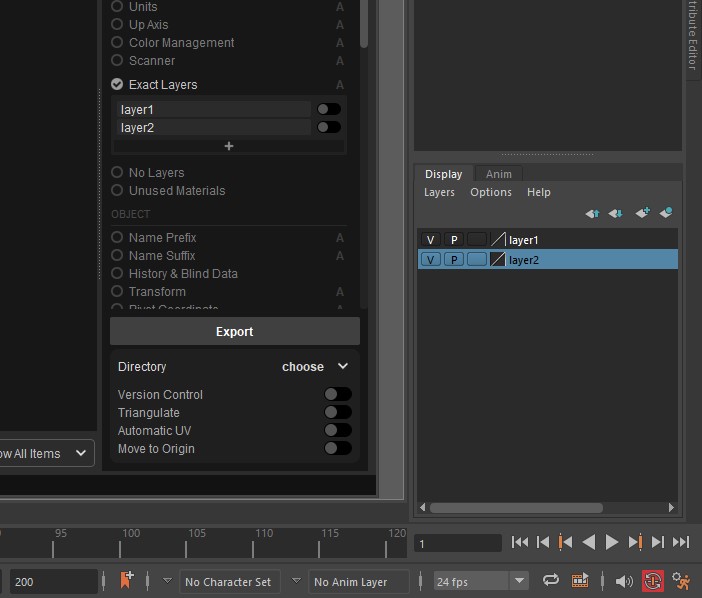
Task: Toggle the red auto keyframe icon
Action: 653,581
